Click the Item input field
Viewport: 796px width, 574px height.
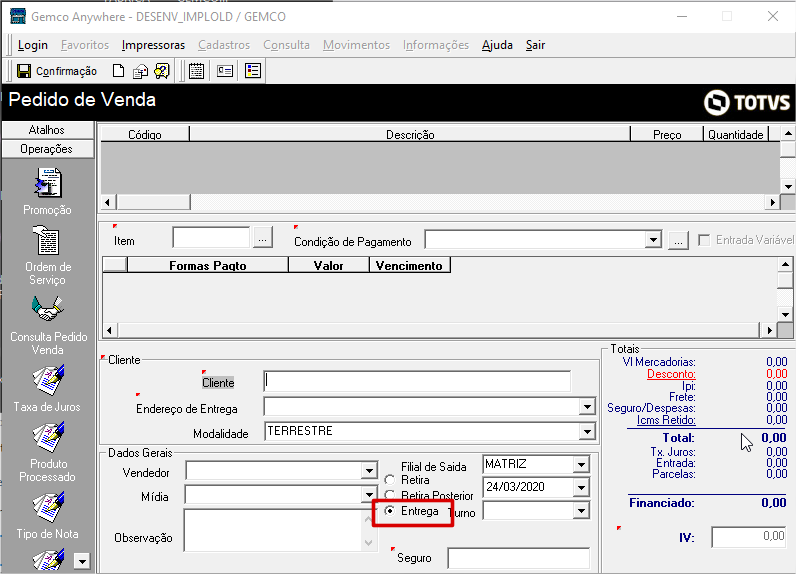211,237
